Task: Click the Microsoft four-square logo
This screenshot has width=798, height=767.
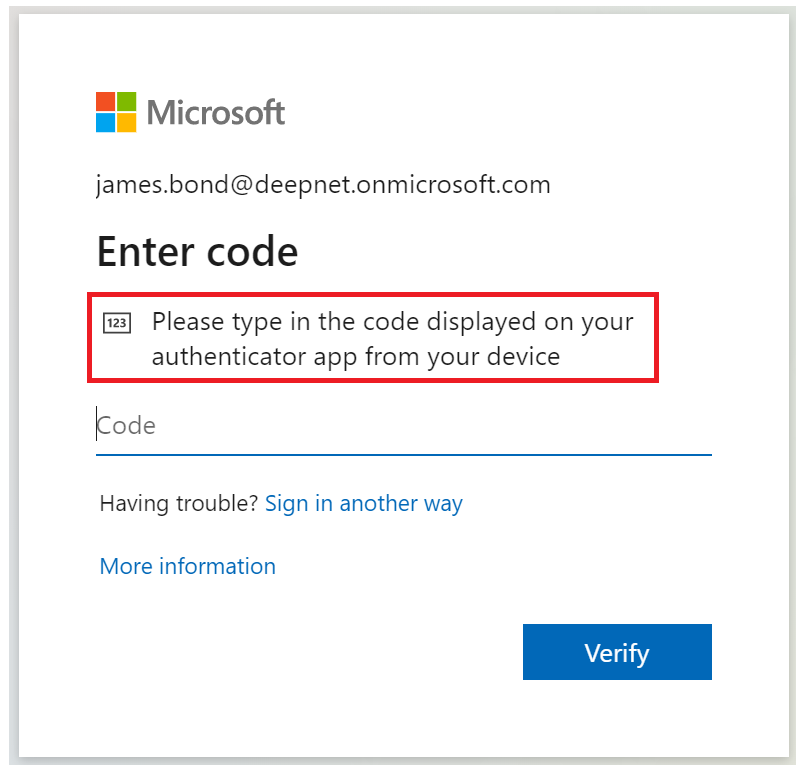Action: [x=116, y=112]
